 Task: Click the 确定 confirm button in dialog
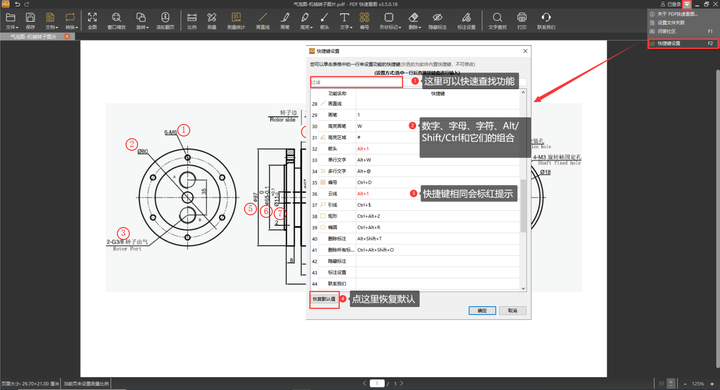point(482,311)
